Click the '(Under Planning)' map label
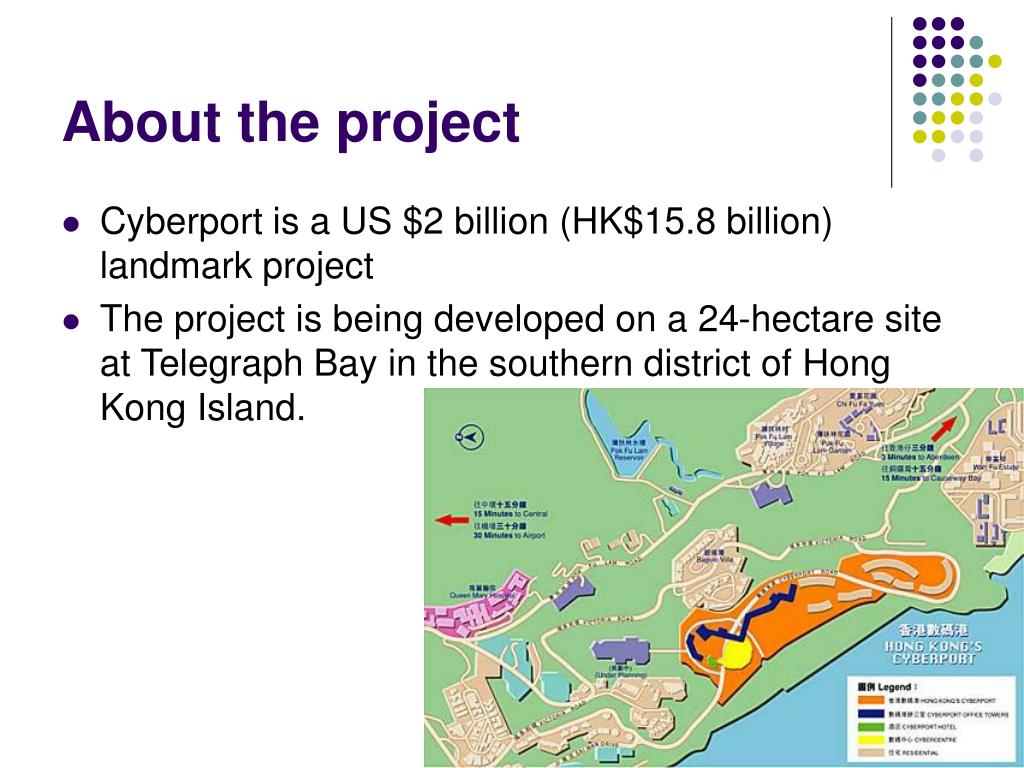 pyautogui.click(x=620, y=675)
